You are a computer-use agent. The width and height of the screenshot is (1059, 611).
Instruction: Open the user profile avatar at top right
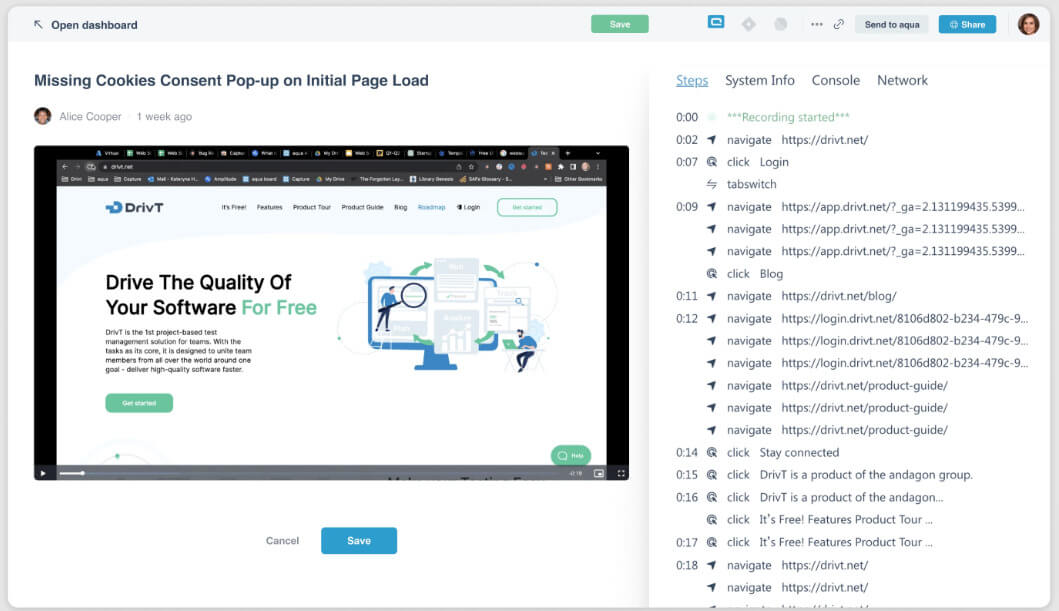[x=1028, y=24]
